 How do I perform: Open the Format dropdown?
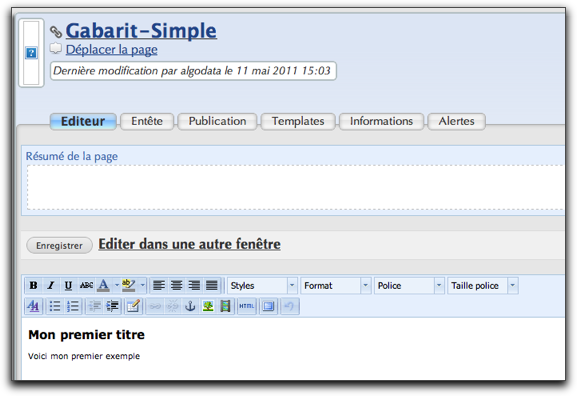coord(336,286)
